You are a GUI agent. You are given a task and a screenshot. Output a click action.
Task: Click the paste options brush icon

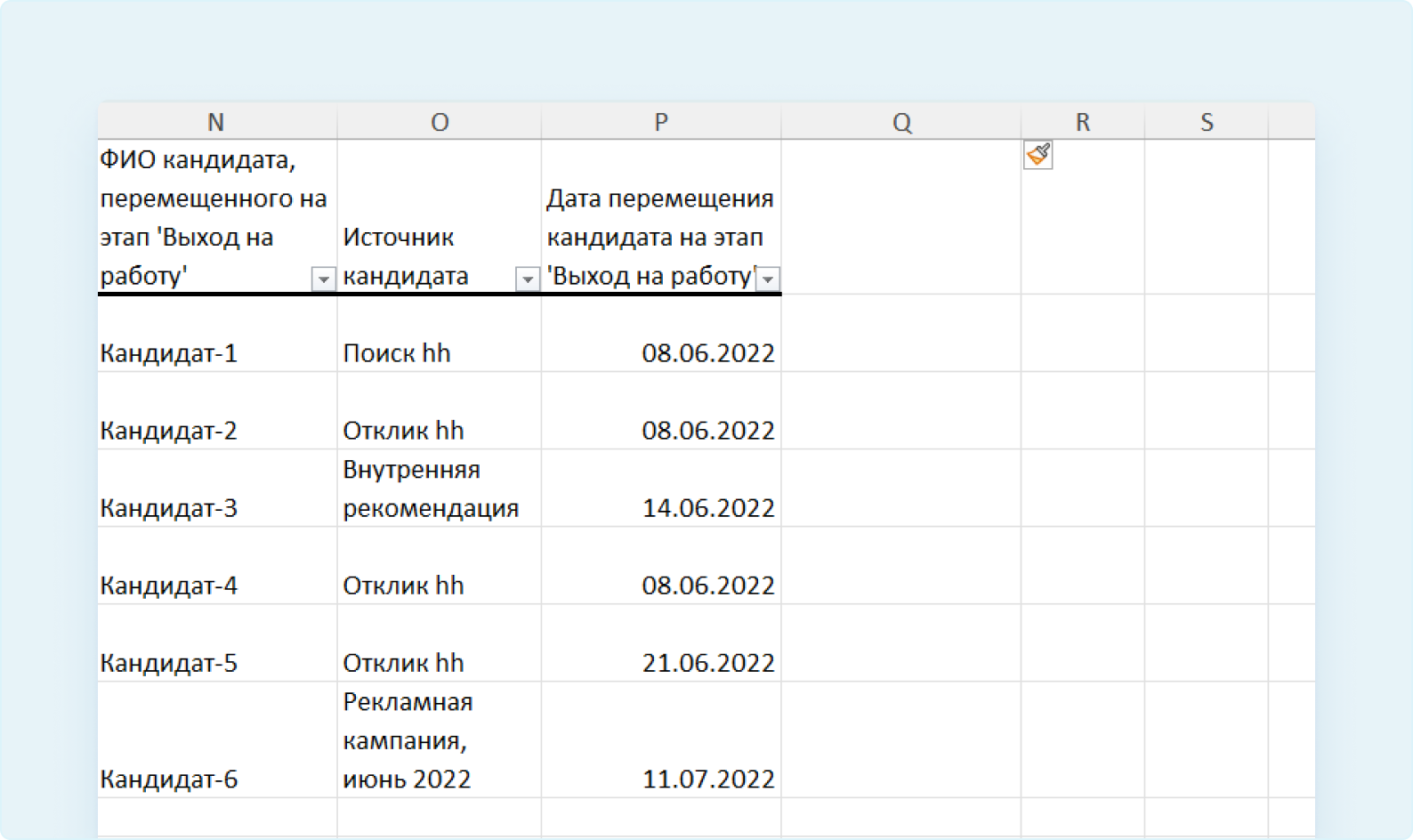click(1038, 155)
